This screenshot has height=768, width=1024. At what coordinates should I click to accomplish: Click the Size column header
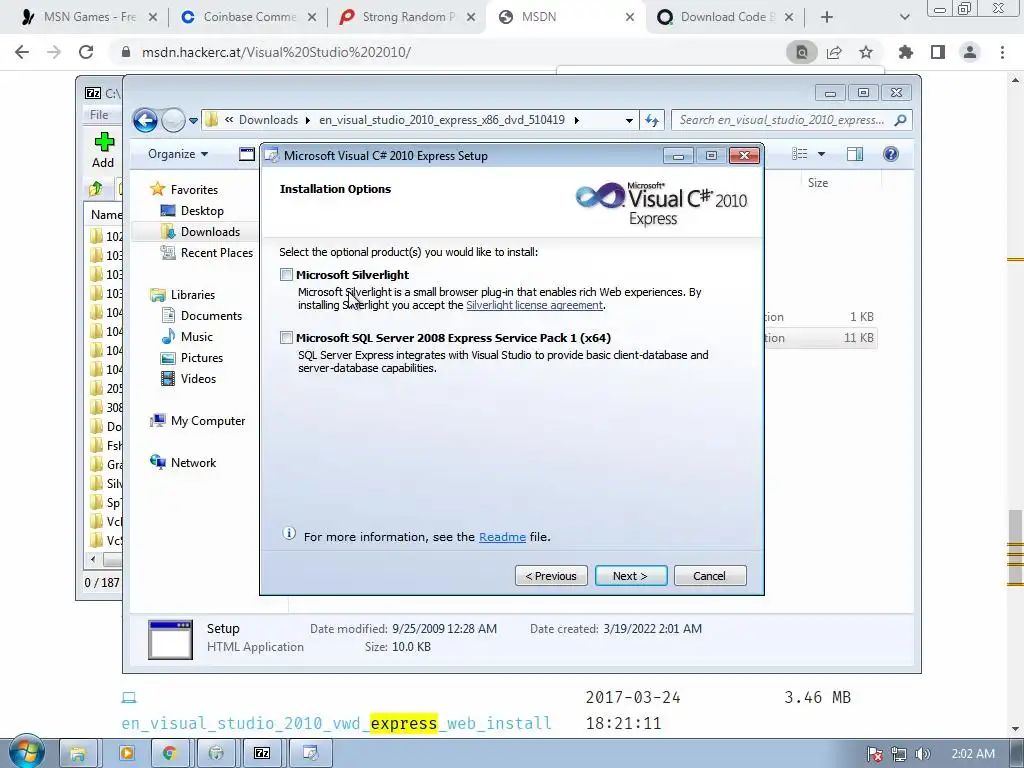tap(818, 184)
